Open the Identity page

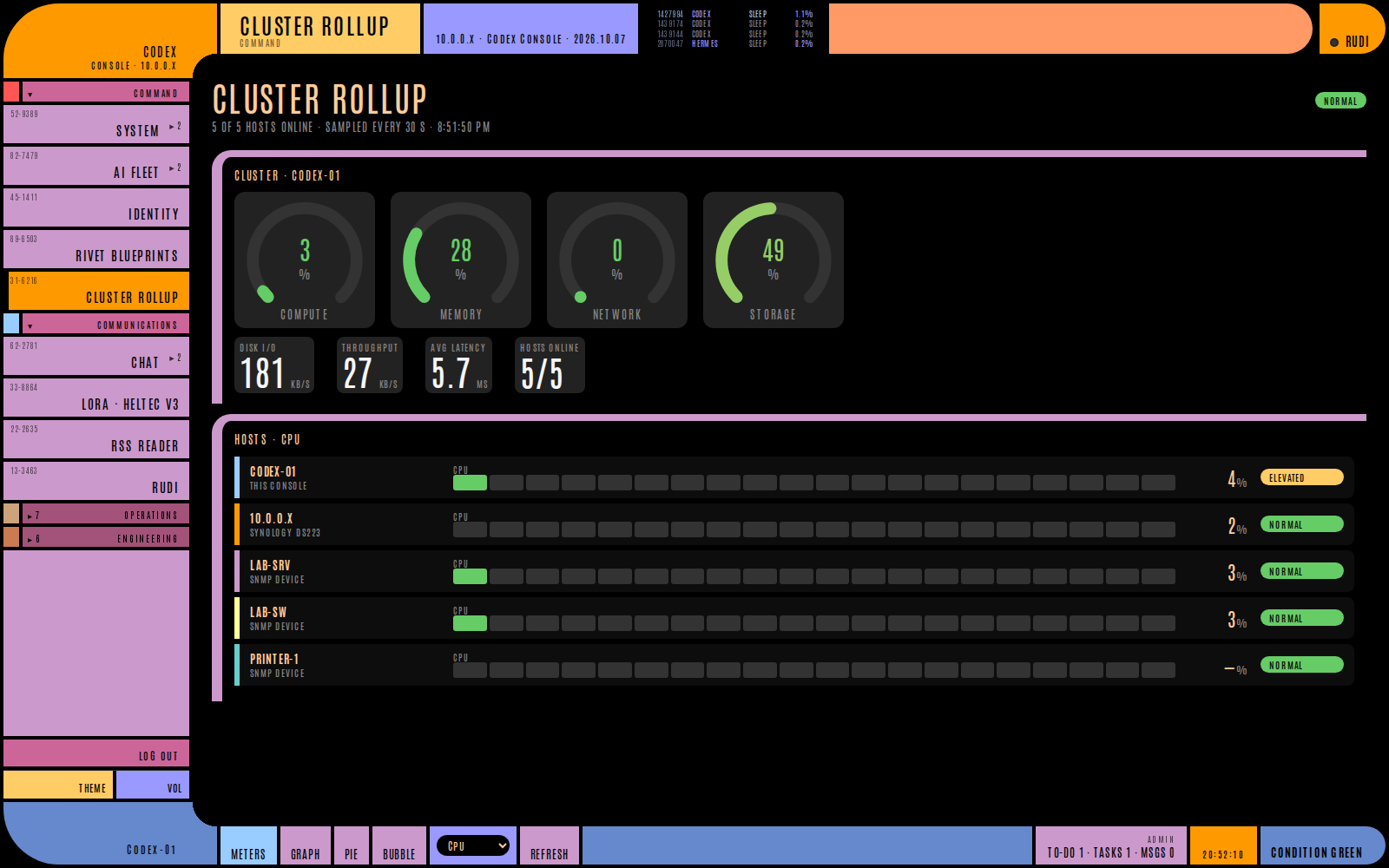(96, 207)
